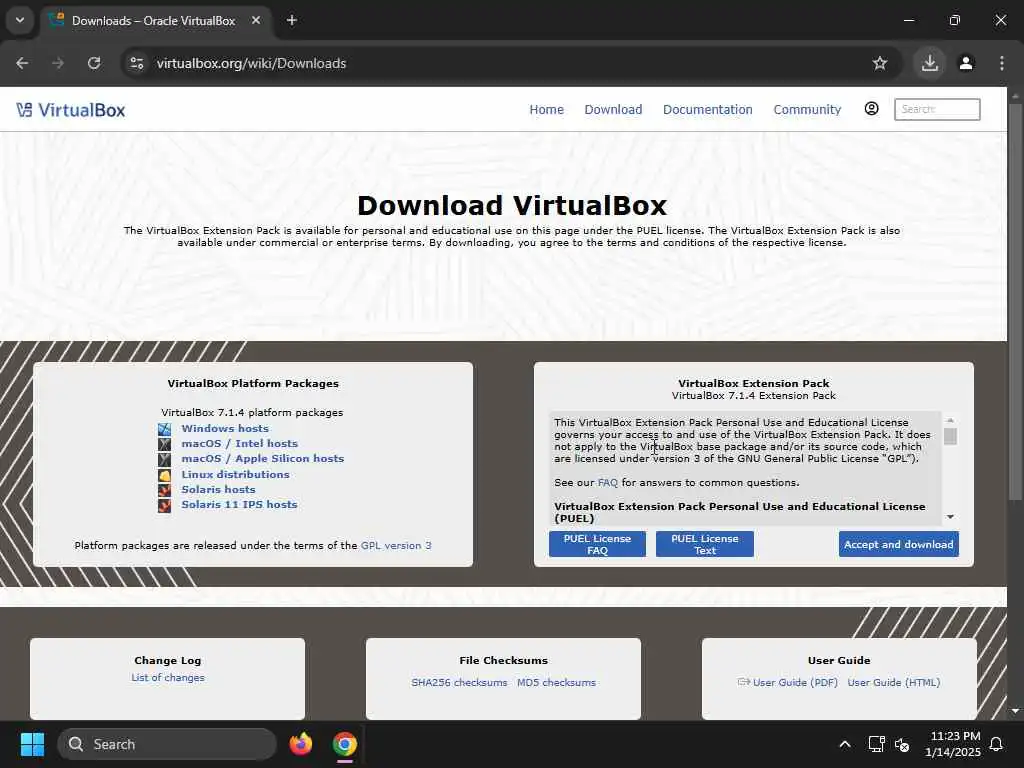Image resolution: width=1024 pixels, height=768 pixels.
Task: Open the Solaris hosts link
Action: click(218, 490)
